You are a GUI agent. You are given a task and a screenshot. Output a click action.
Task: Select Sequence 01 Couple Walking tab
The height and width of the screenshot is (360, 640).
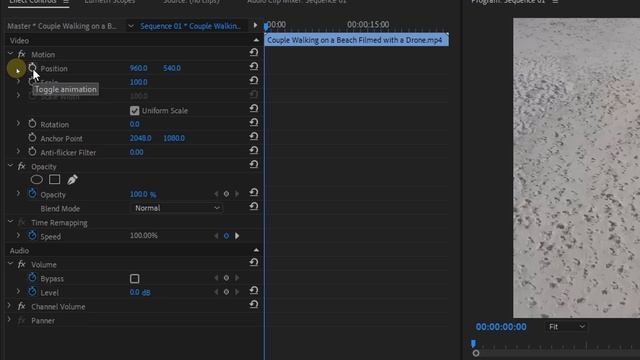pos(190,26)
